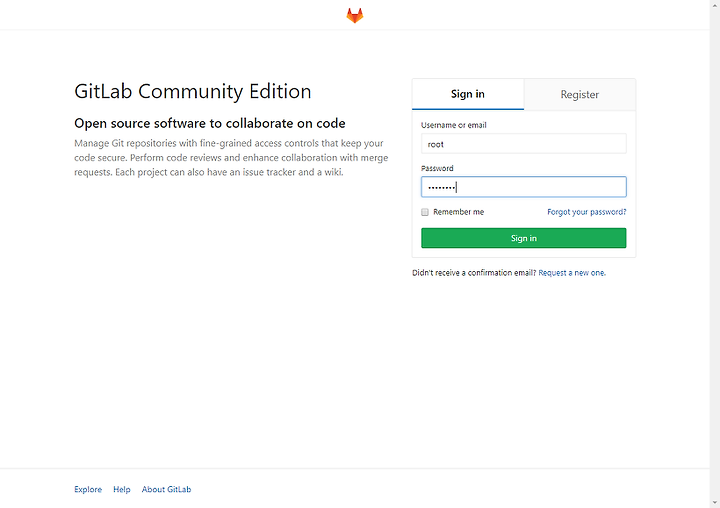720x508 pixels.
Task: Click the Password field label
Action: pyautogui.click(x=437, y=168)
